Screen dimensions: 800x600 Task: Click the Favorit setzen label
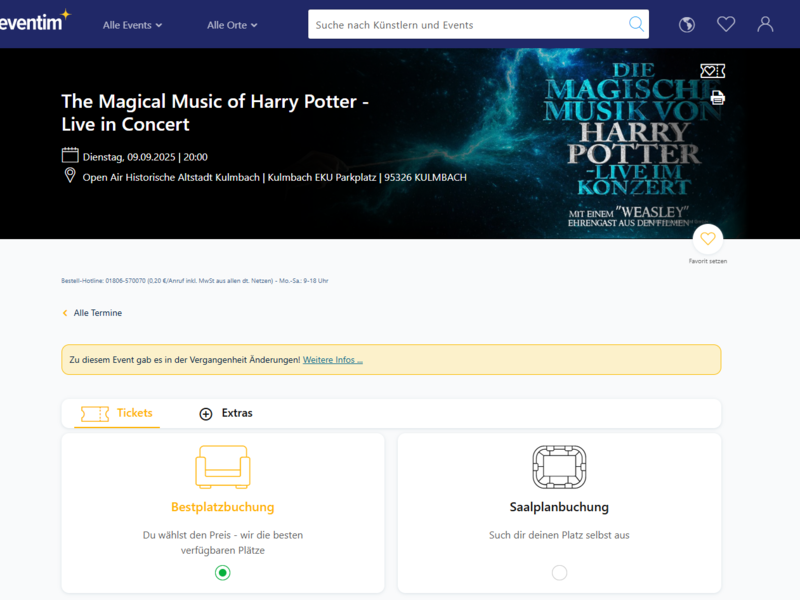[708, 261]
